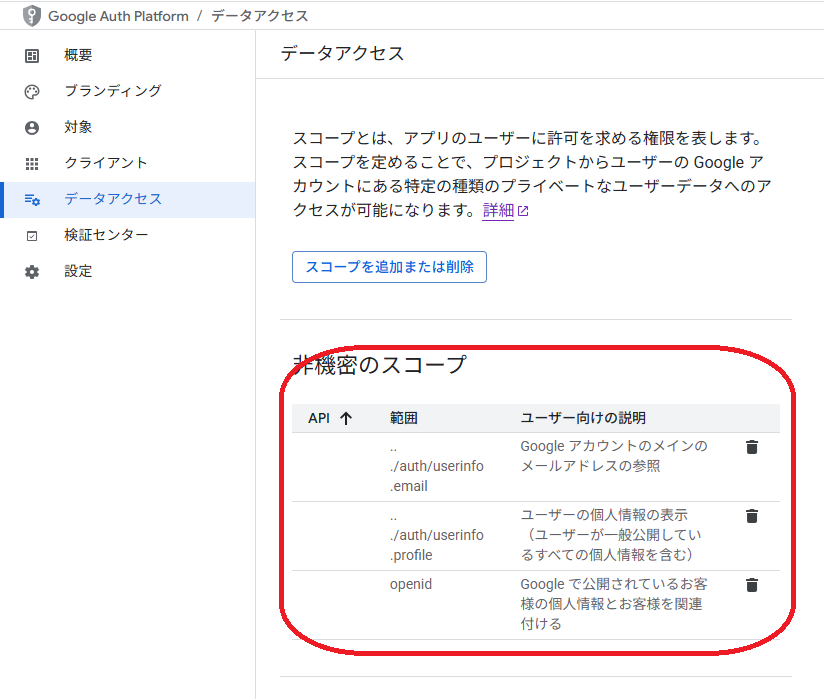
Task: Click Google Auth Platform breadcrumb text
Action: click(x=118, y=16)
